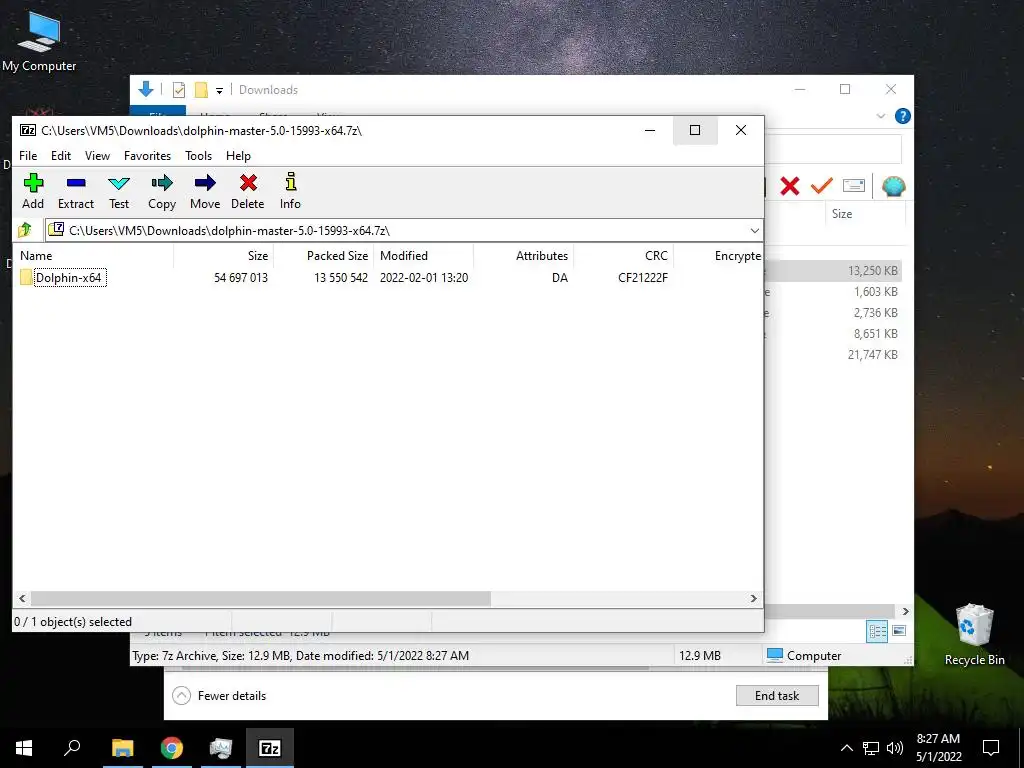Image resolution: width=1024 pixels, height=768 pixels.
Task: Click scroll left arrow in 7-Zip list
Action: click(x=22, y=598)
